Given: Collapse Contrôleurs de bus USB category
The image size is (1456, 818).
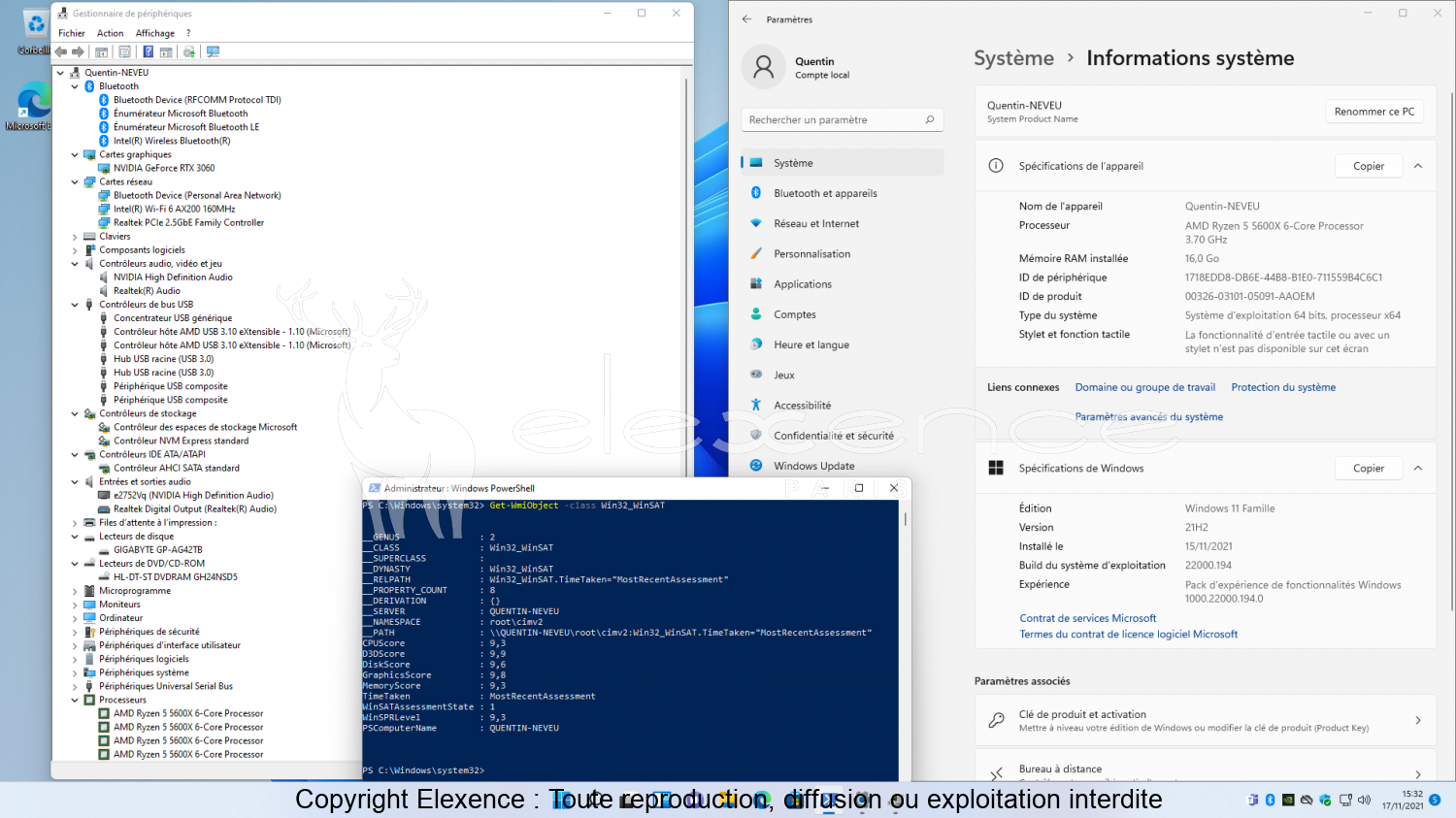Looking at the screenshot, I should (75, 304).
